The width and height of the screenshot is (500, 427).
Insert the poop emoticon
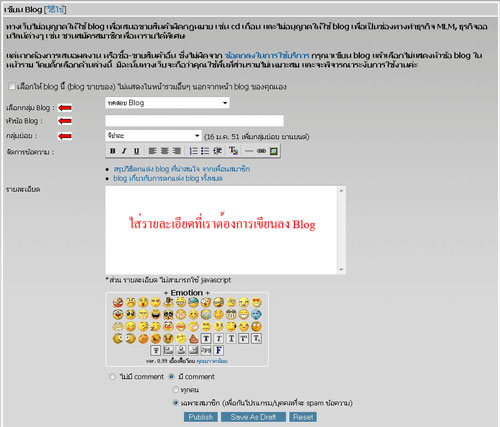[194, 339]
